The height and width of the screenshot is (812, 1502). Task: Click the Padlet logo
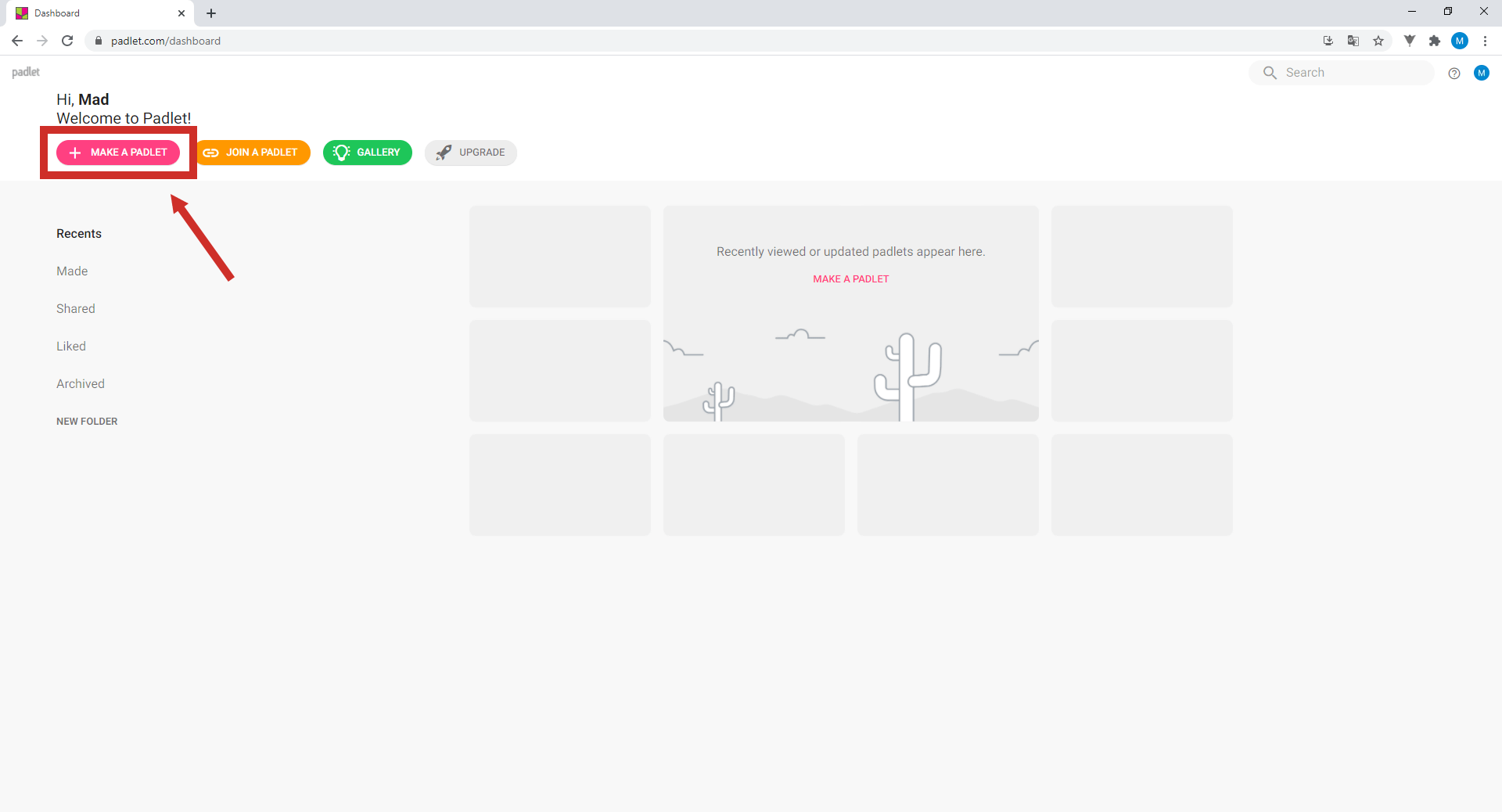[x=26, y=72]
